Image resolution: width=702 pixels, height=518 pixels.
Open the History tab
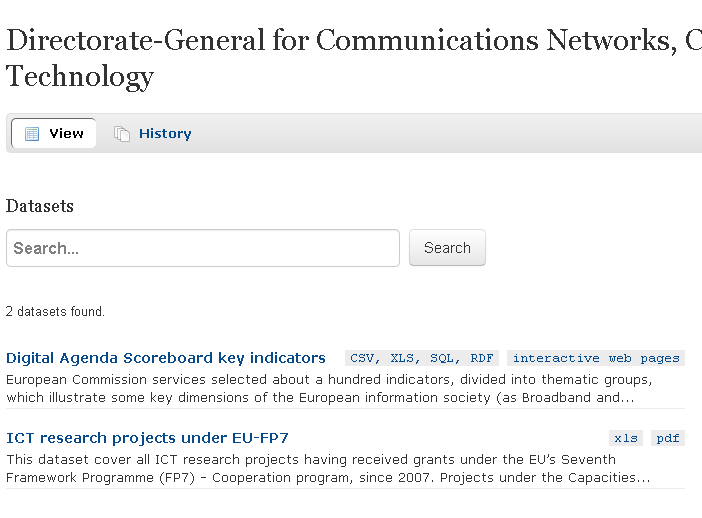coord(164,134)
